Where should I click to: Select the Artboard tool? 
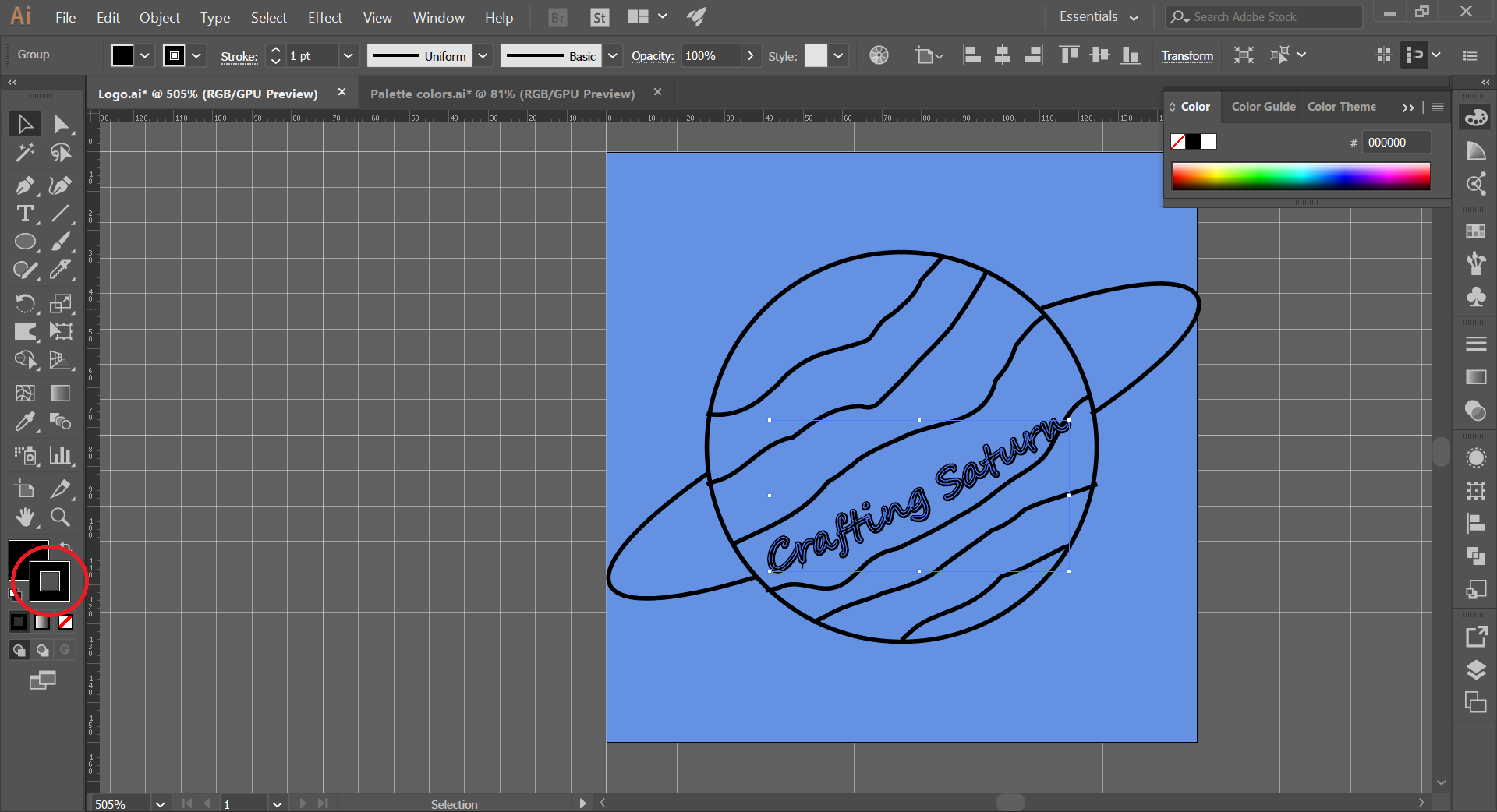[x=25, y=489]
